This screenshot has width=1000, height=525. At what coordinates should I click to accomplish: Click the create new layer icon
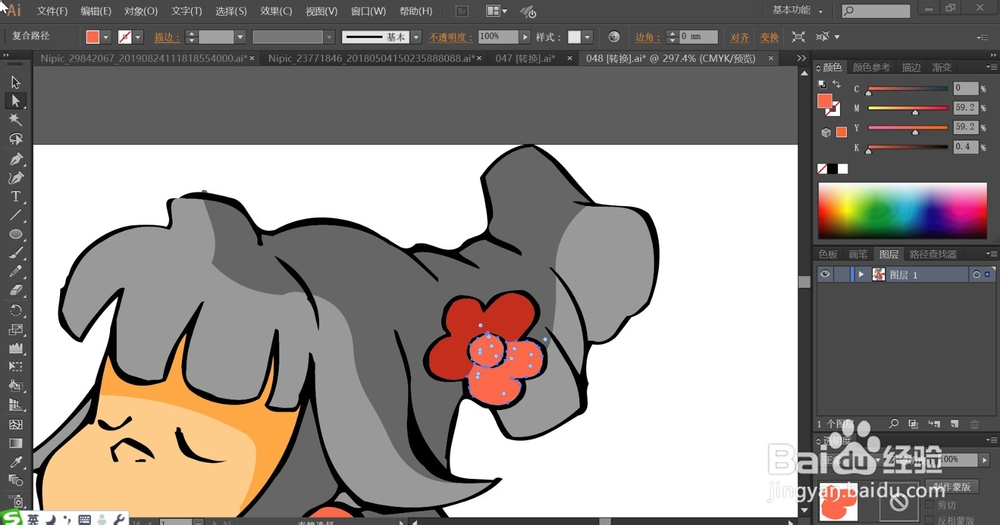tap(954, 424)
